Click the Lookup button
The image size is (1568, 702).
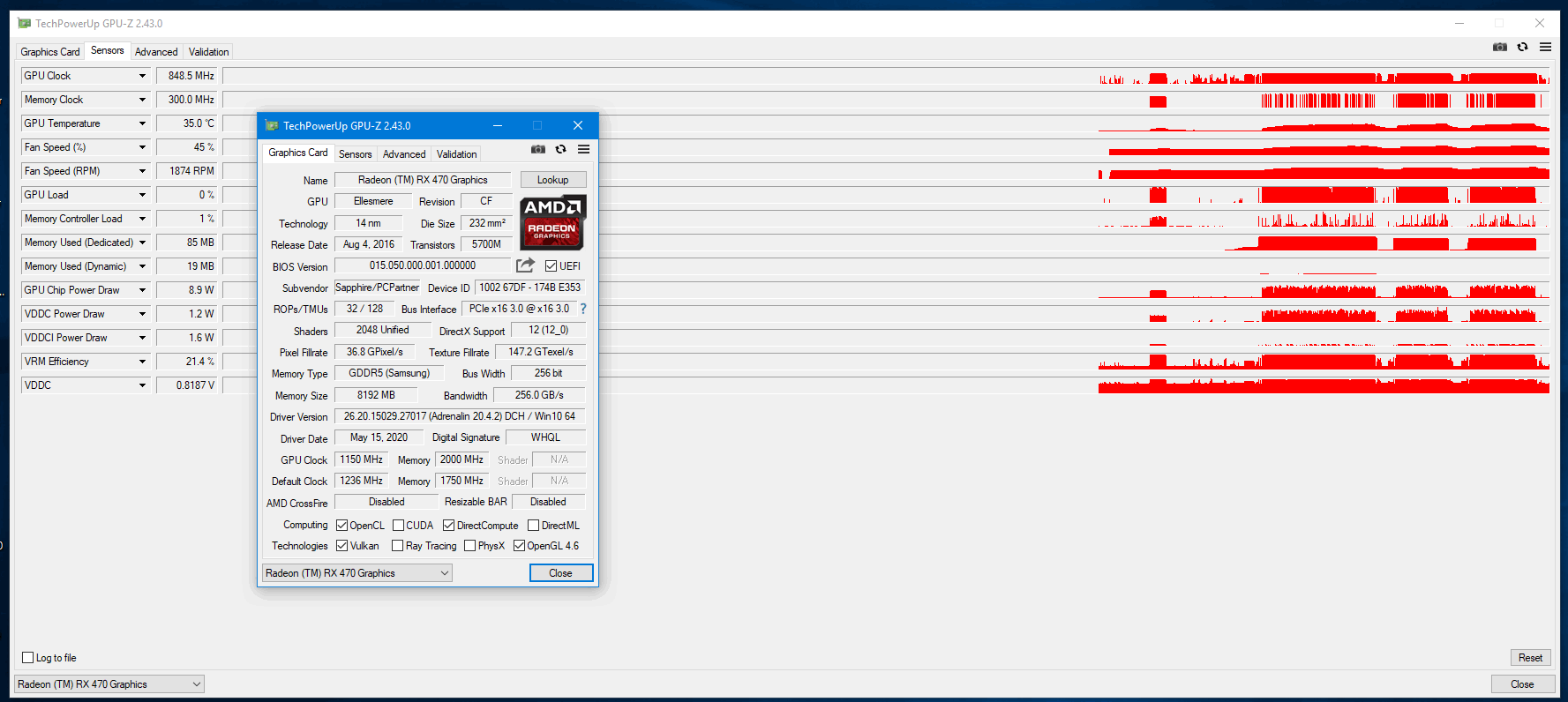553,180
